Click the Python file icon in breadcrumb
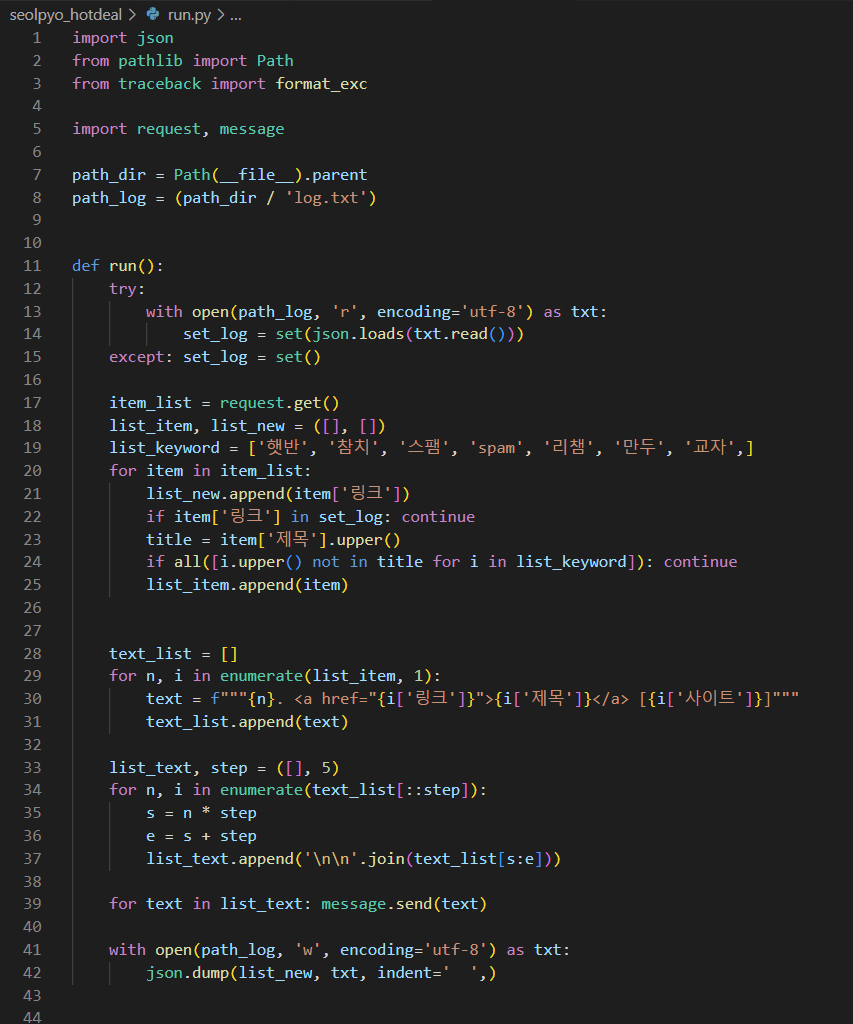 (153, 14)
